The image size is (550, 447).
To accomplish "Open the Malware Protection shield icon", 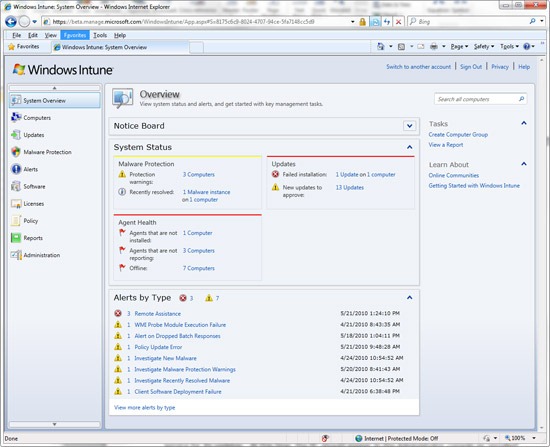I will pyautogui.click(x=16, y=152).
